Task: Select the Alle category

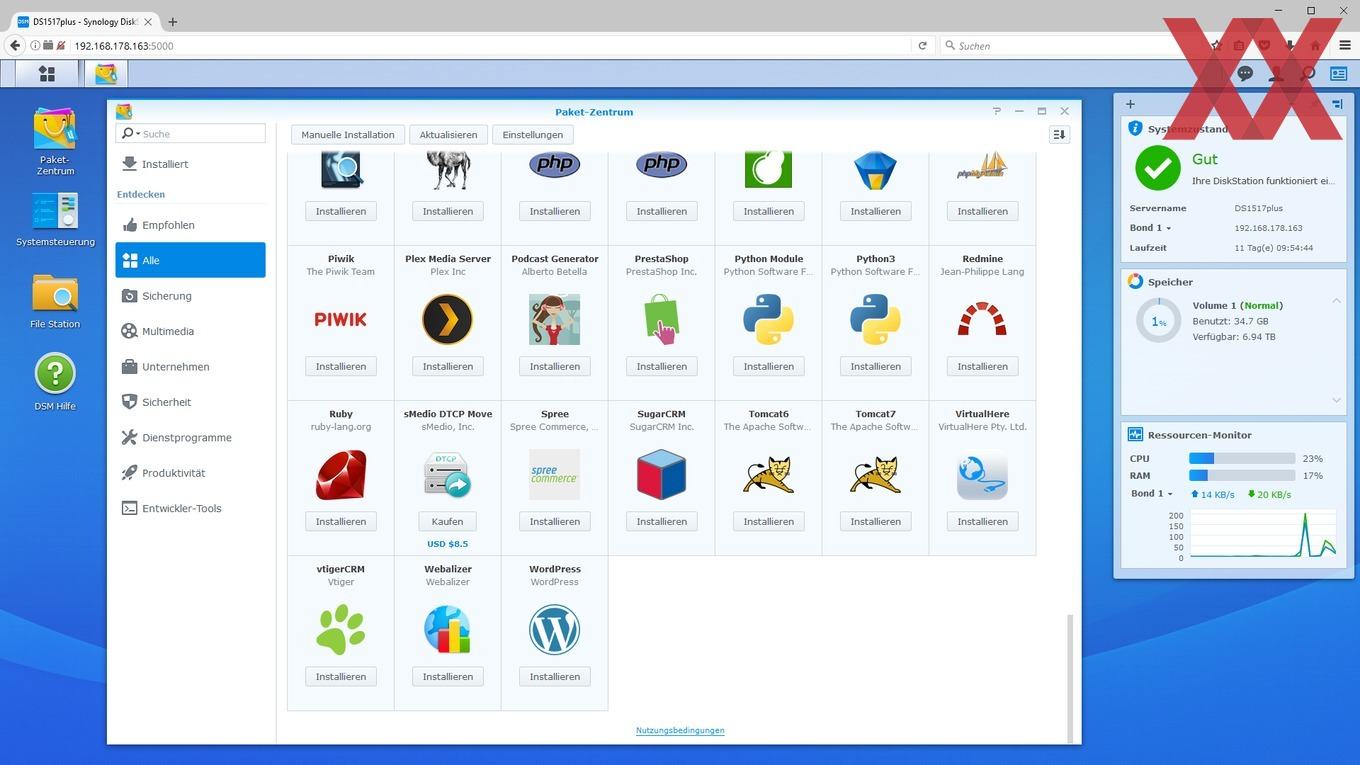Action: click(x=190, y=260)
